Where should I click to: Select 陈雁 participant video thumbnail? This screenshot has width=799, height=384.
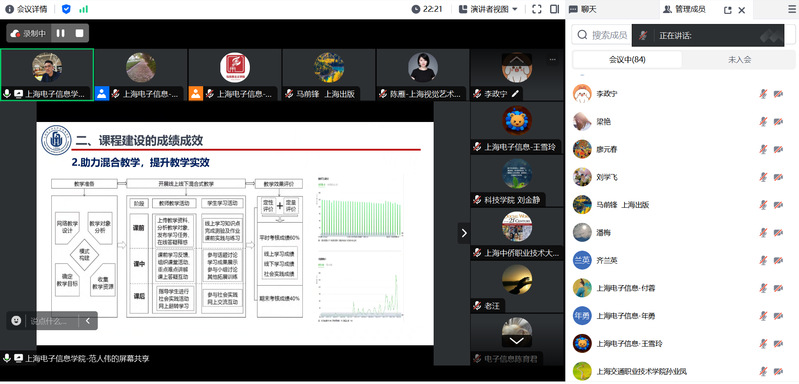pos(423,74)
